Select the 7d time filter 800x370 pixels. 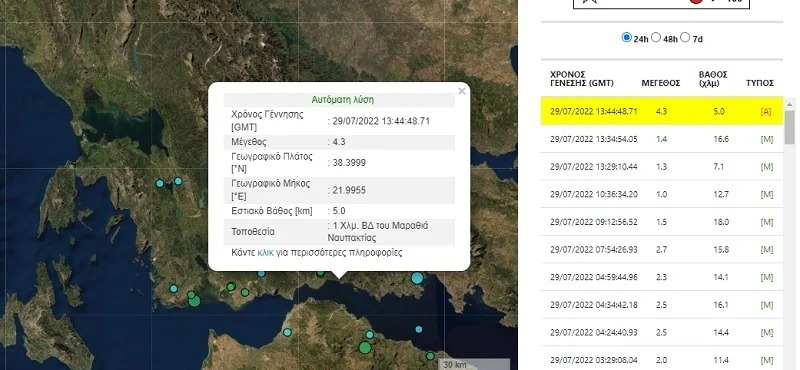click(x=685, y=37)
